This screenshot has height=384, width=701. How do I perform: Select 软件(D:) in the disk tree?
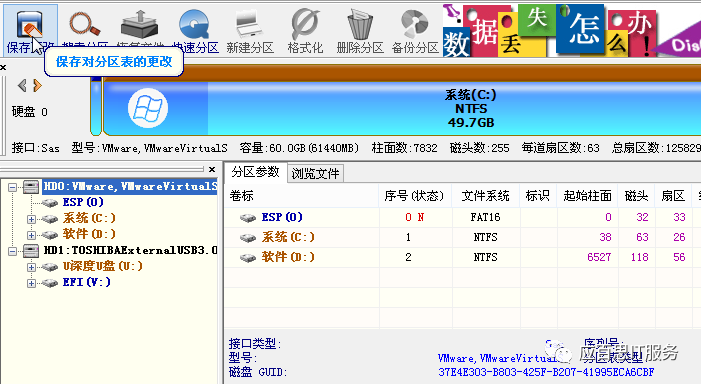click(x=89, y=234)
